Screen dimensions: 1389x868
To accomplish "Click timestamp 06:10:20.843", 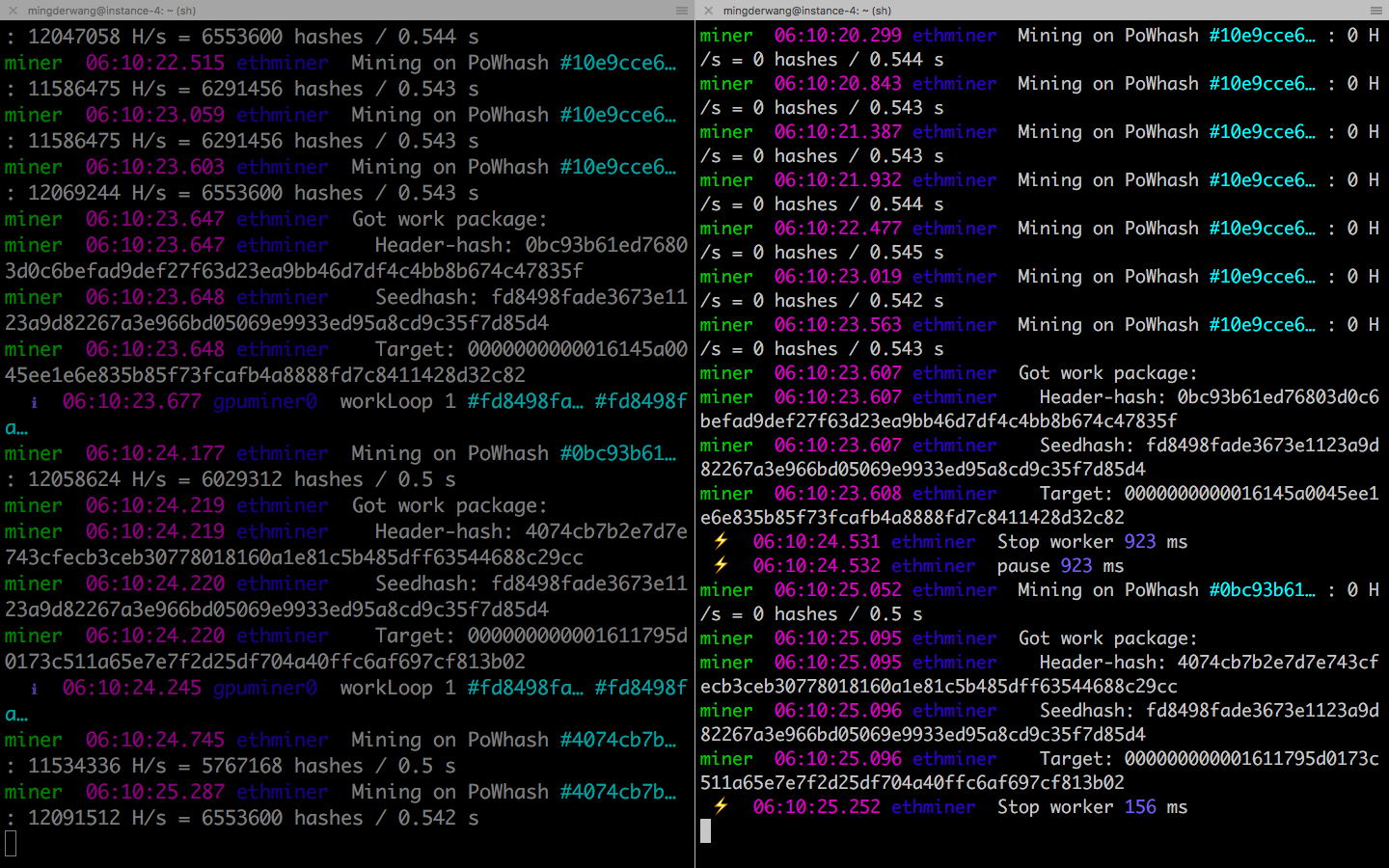I will click(838, 84).
